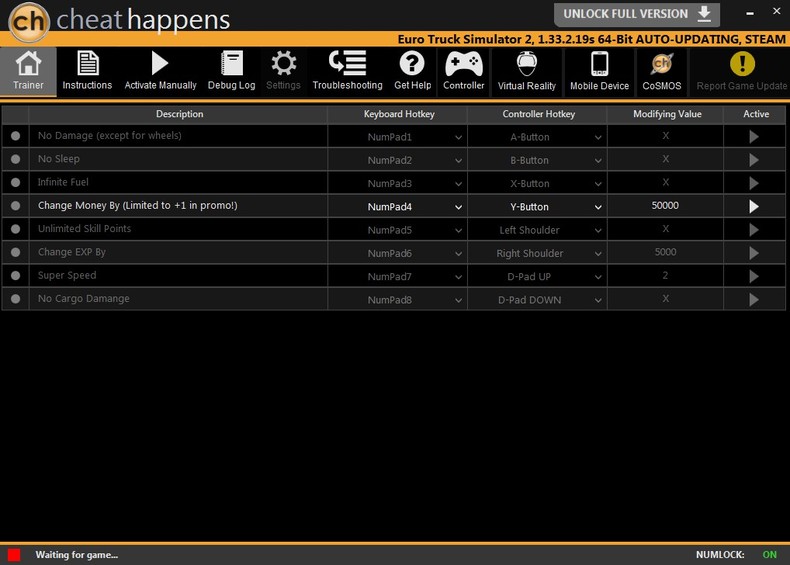This screenshot has height=565, width=790.
Task: Activate No Damage cheat play arrow
Action: point(754,137)
